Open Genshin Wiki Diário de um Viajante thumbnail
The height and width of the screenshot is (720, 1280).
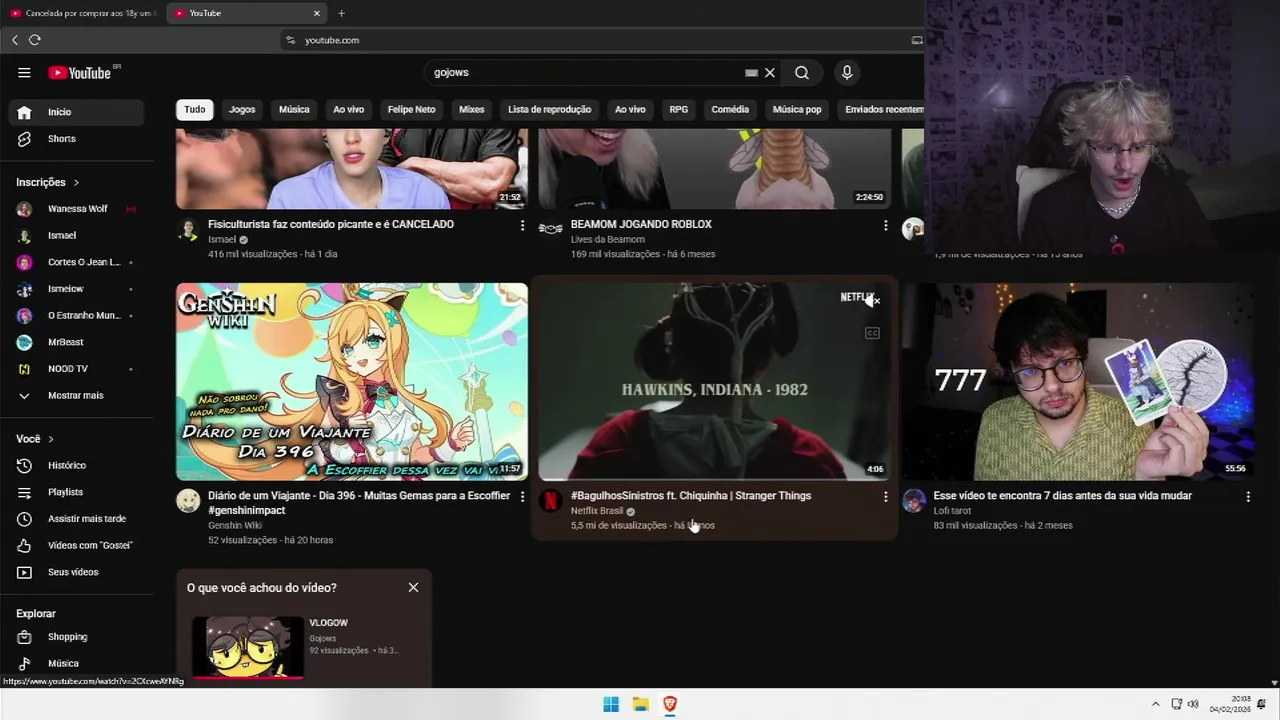(x=352, y=381)
